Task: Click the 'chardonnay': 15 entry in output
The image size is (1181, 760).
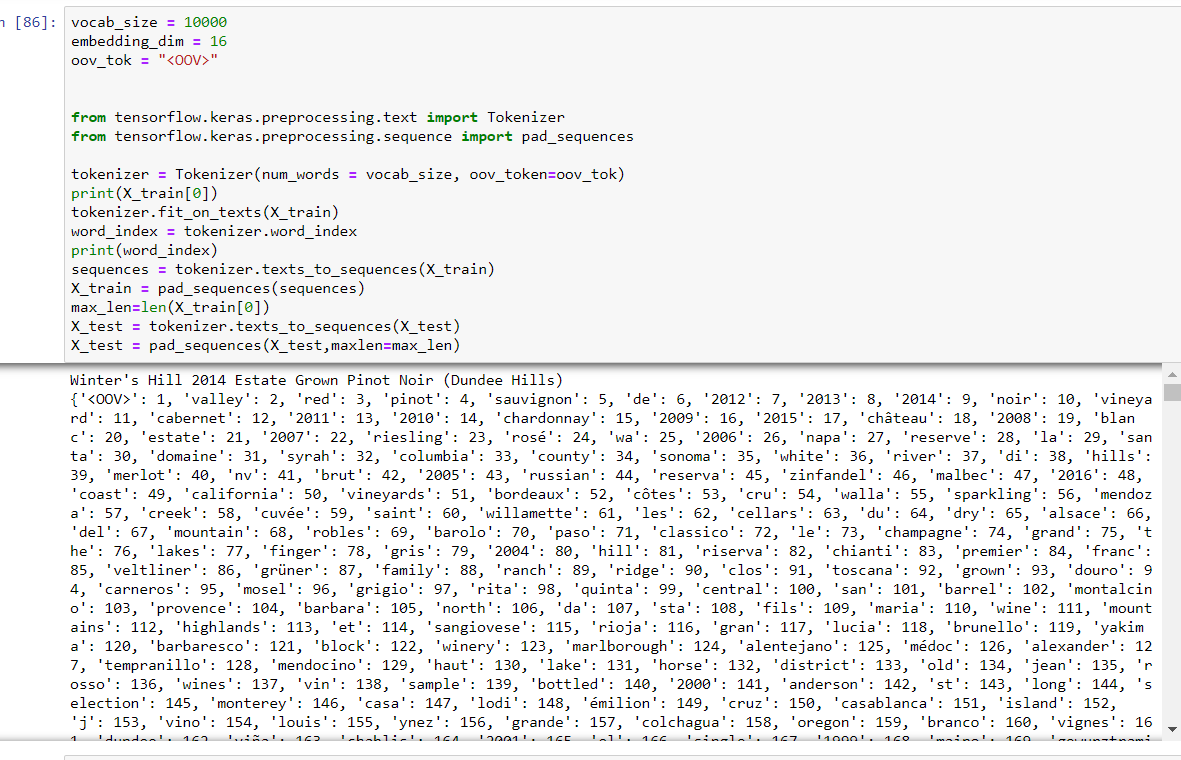Action: (566, 418)
